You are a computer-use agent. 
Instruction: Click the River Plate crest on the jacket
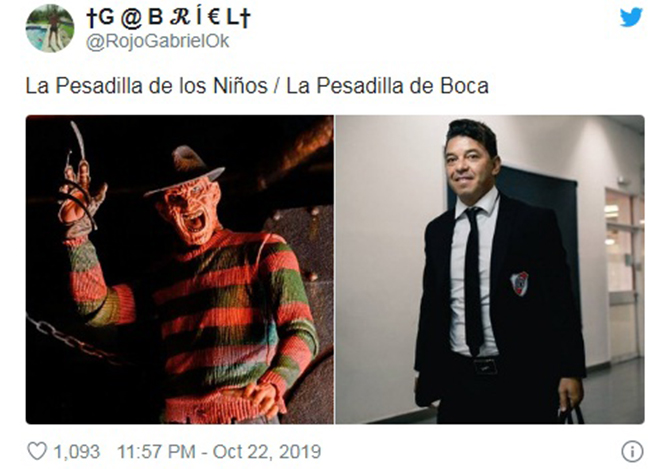(x=519, y=283)
